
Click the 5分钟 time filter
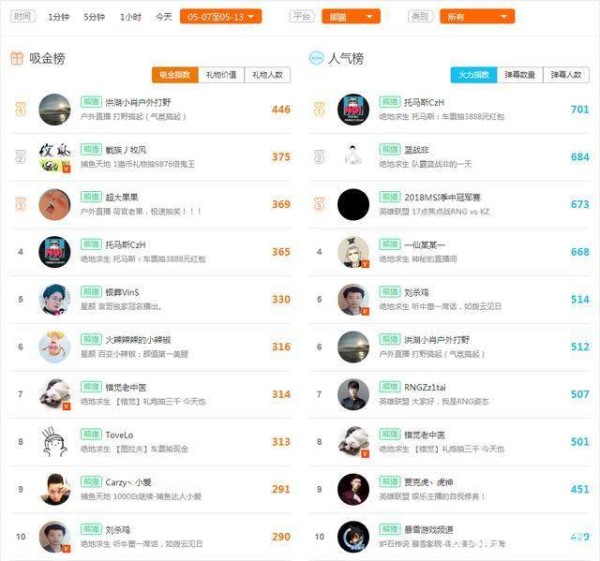[94, 17]
